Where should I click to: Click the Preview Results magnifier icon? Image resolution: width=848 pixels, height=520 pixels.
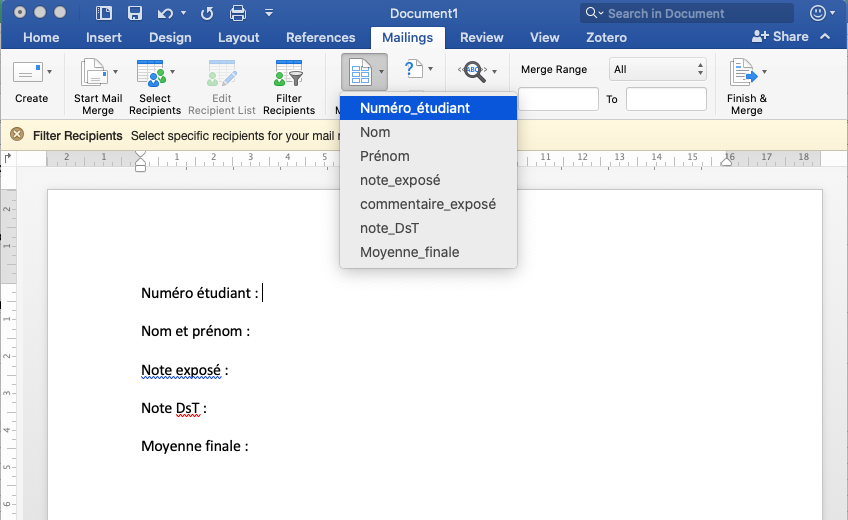click(473, 71)
